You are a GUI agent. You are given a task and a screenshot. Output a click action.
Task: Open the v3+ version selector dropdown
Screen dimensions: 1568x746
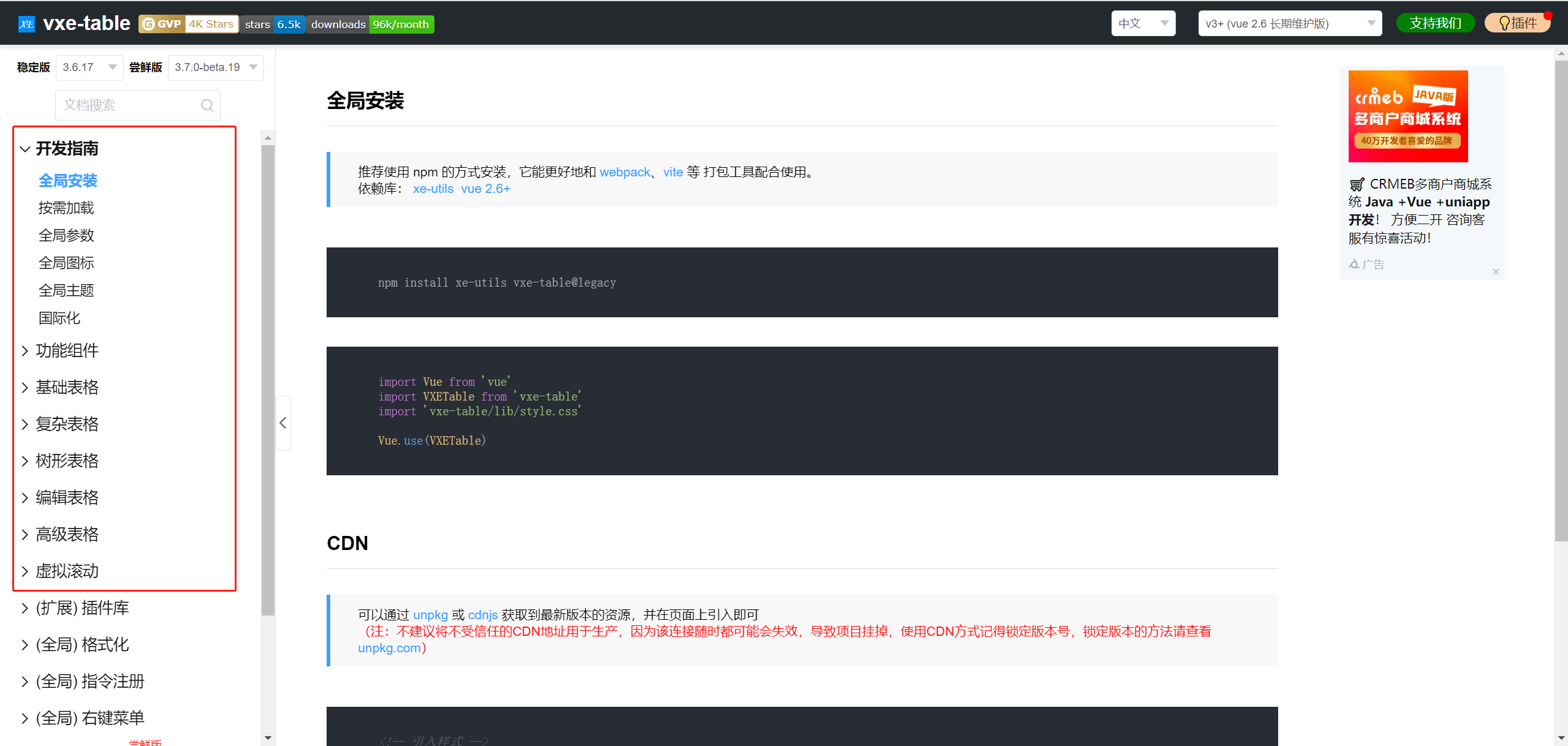point(1289,23)
